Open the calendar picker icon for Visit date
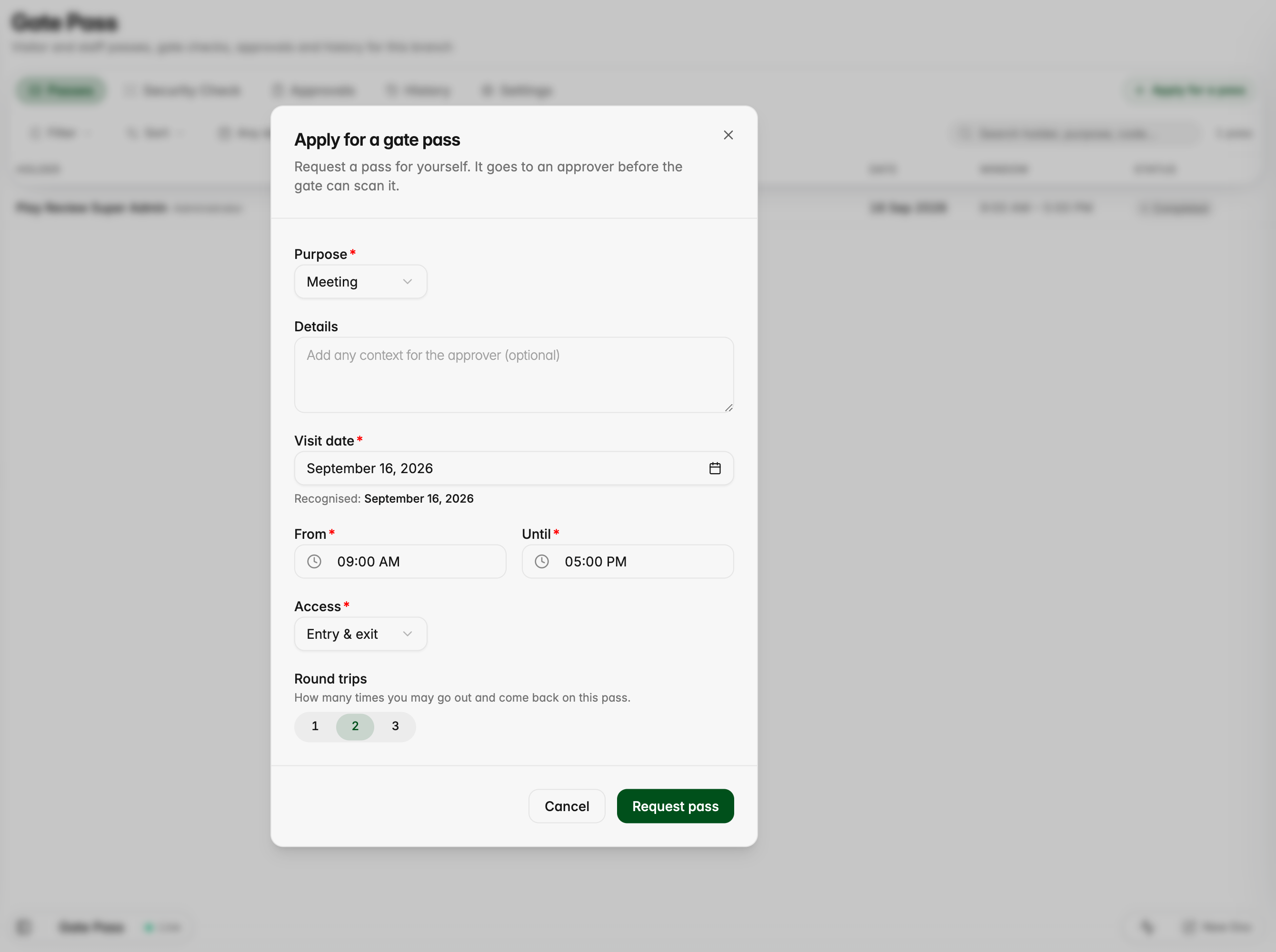The width and height of the screenshot is (1276, 952). pyautogui.click(x=715, y=468)
